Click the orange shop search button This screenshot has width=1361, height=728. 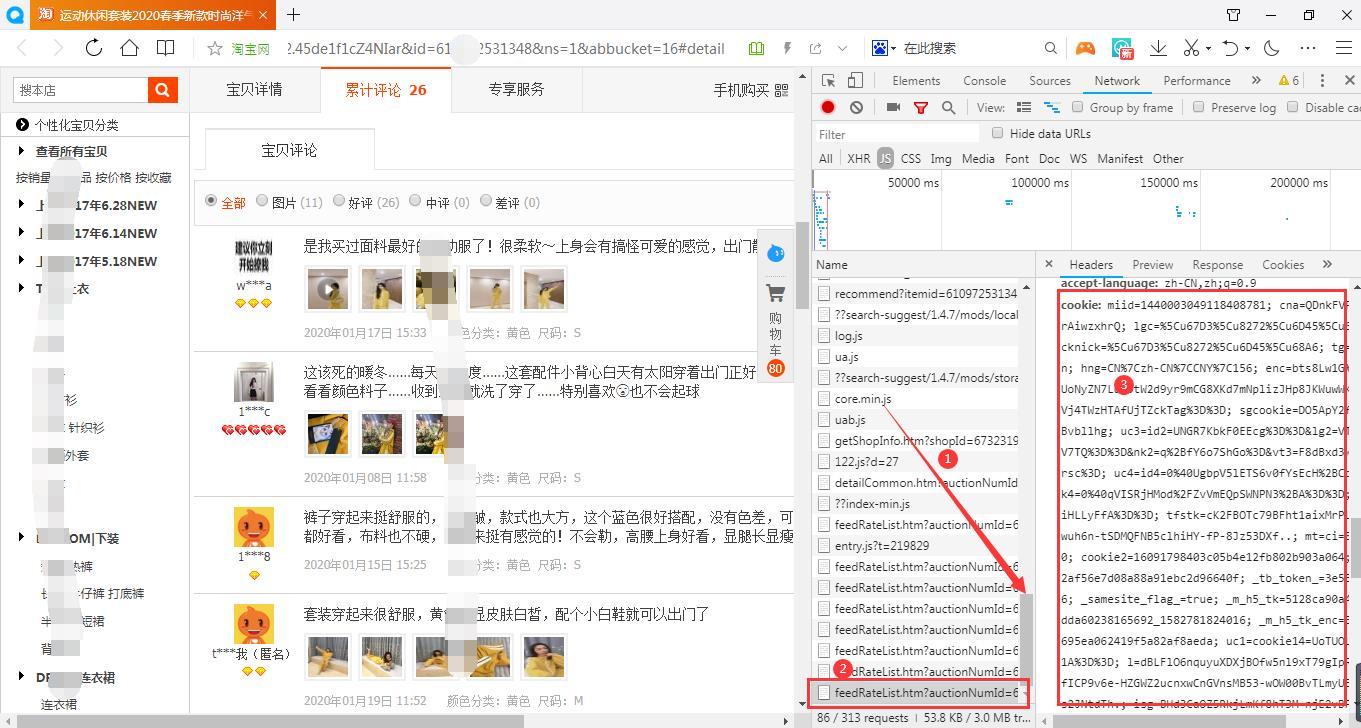pyautogui.click(x=163, y=90)
